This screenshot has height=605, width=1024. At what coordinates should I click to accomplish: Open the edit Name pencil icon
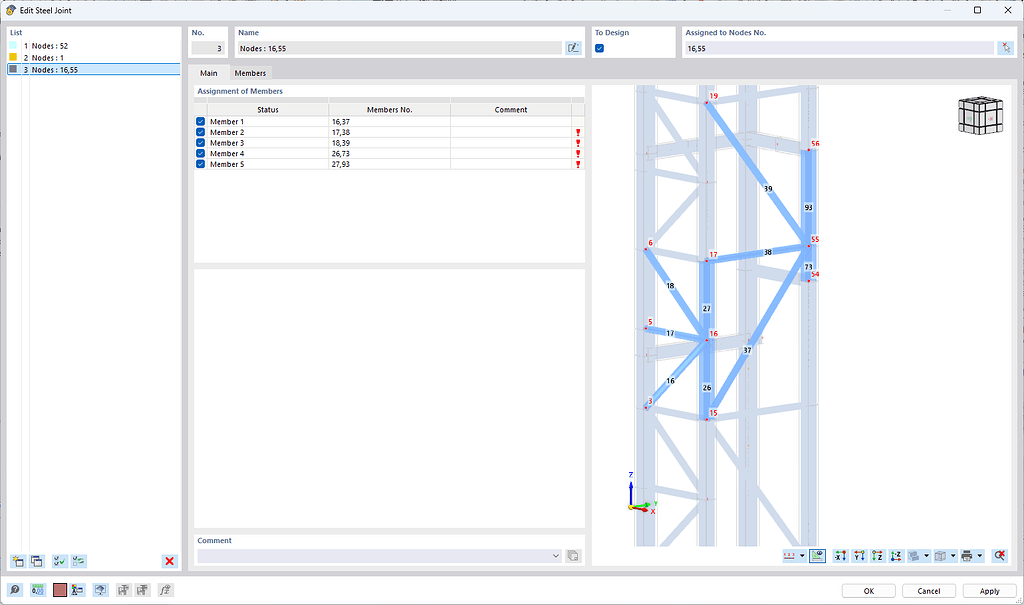[x=573, y=47]
